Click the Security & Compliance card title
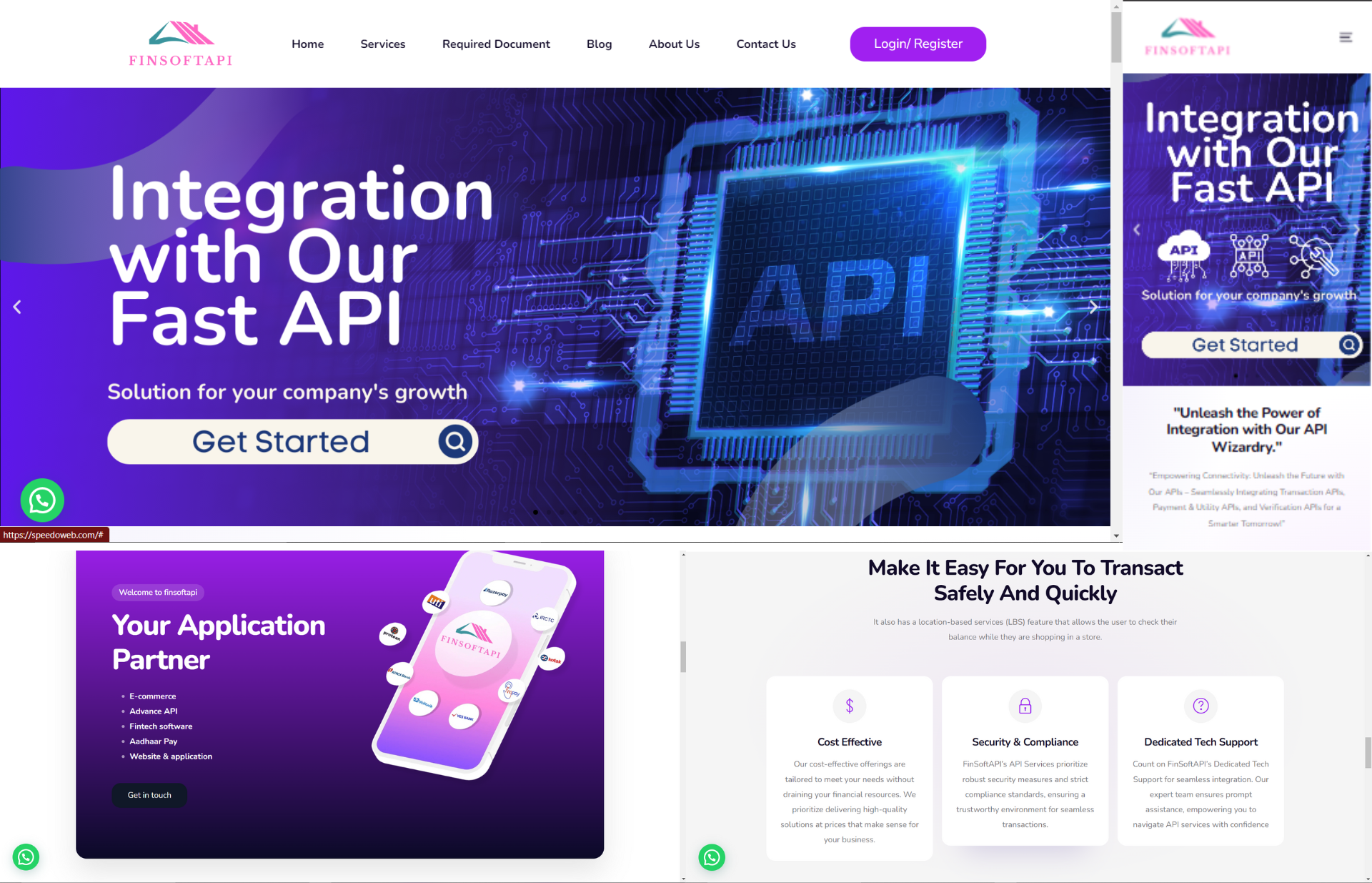 click(x=1025, y=741)
